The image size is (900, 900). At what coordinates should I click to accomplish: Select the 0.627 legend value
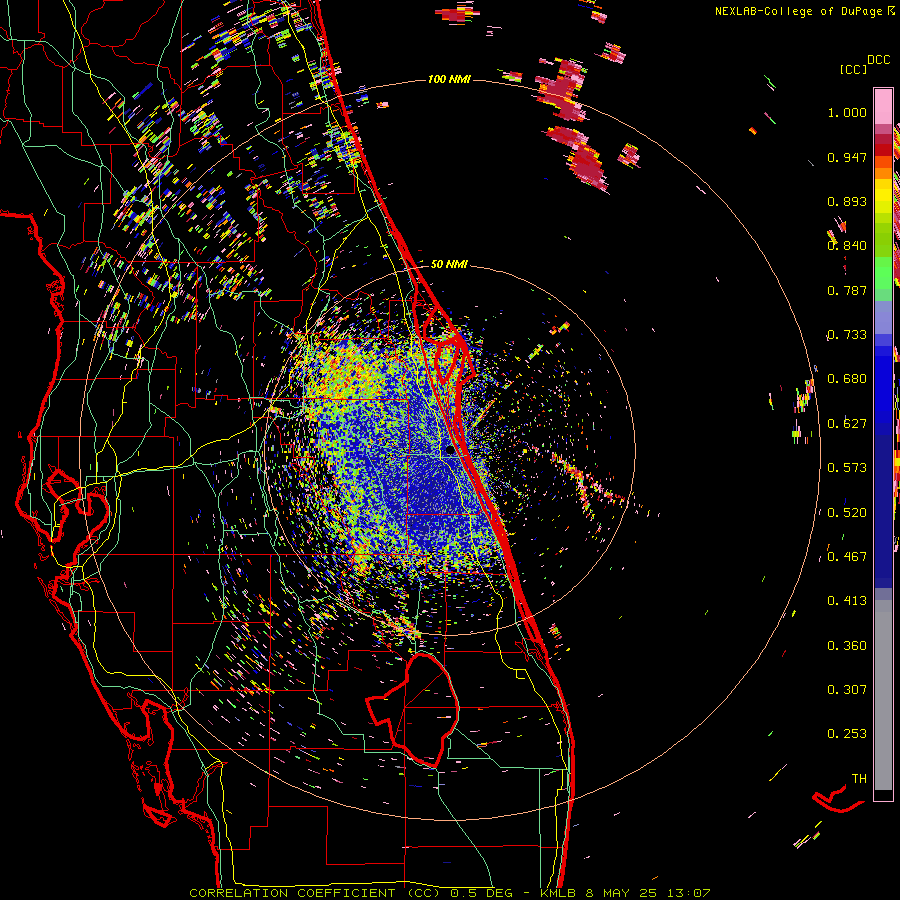(x=847, y=424)
